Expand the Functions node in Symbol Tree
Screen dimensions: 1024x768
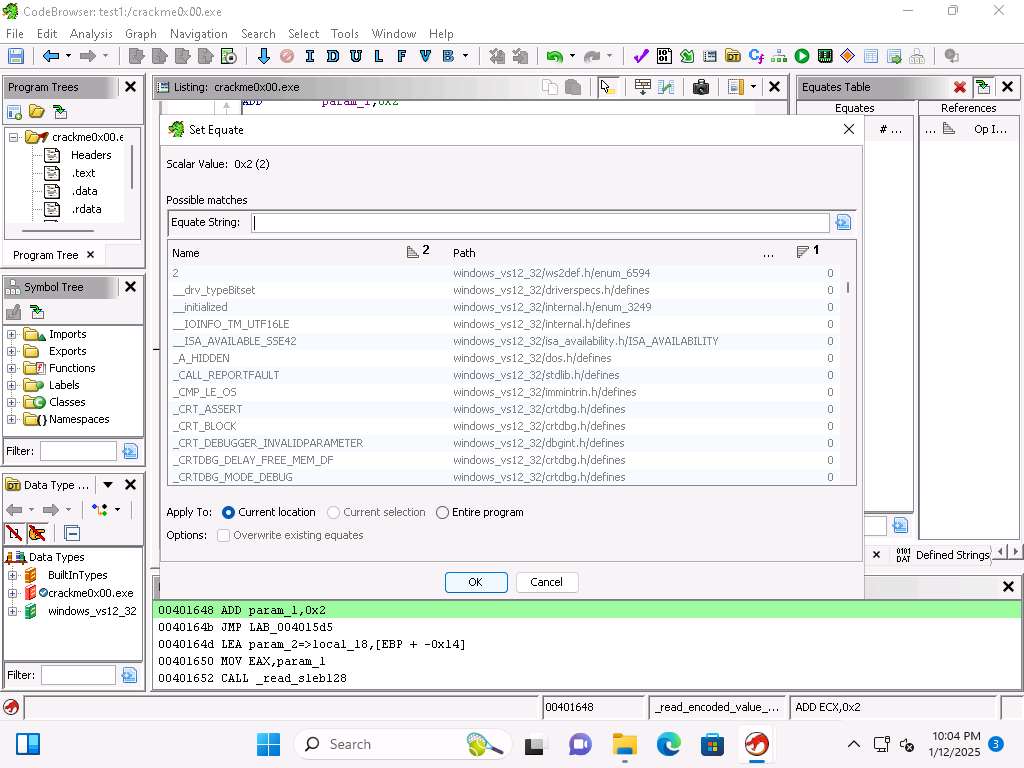pyautogui.click(x=12, y=368)
